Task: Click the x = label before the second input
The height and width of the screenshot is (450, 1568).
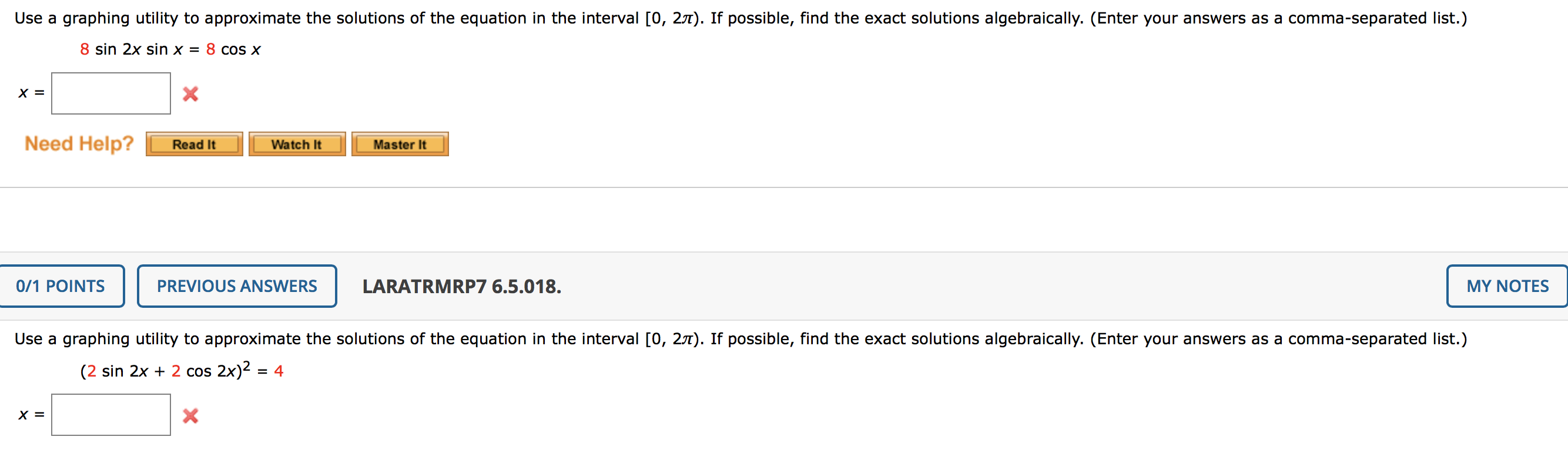Action: pos(30,416)
